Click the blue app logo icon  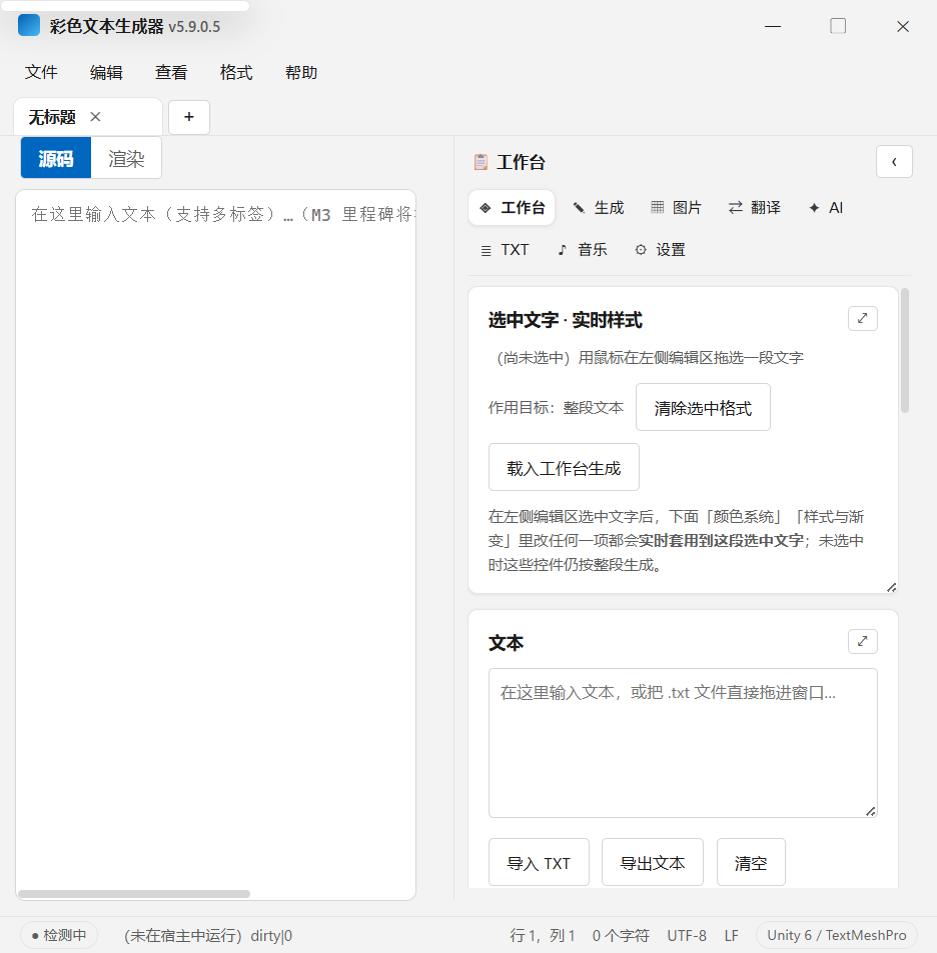pyautogui.click(x=29, y=26)
